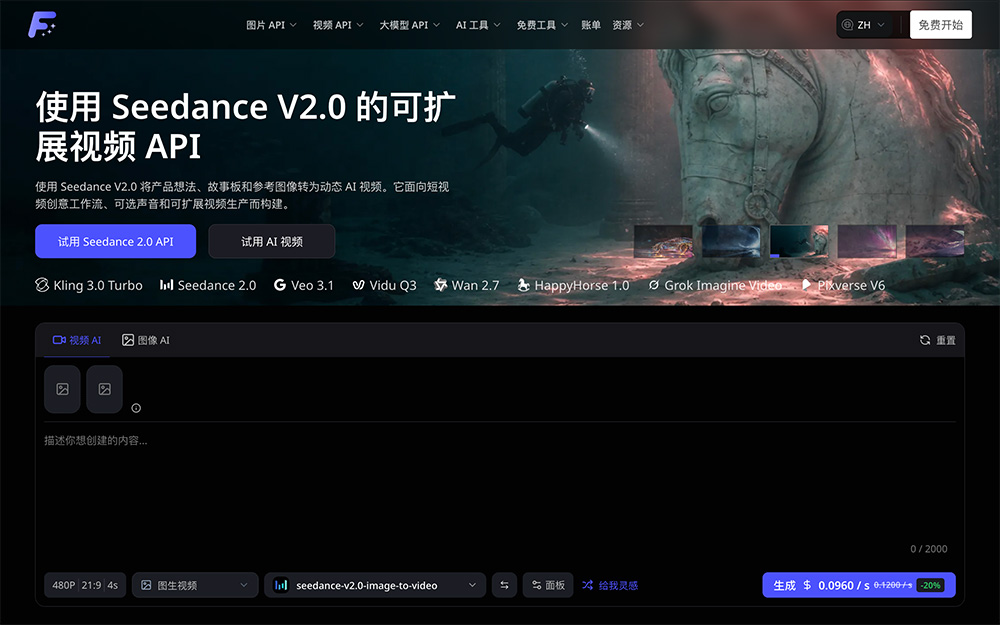Open the ZH language selector

(864, 25)
